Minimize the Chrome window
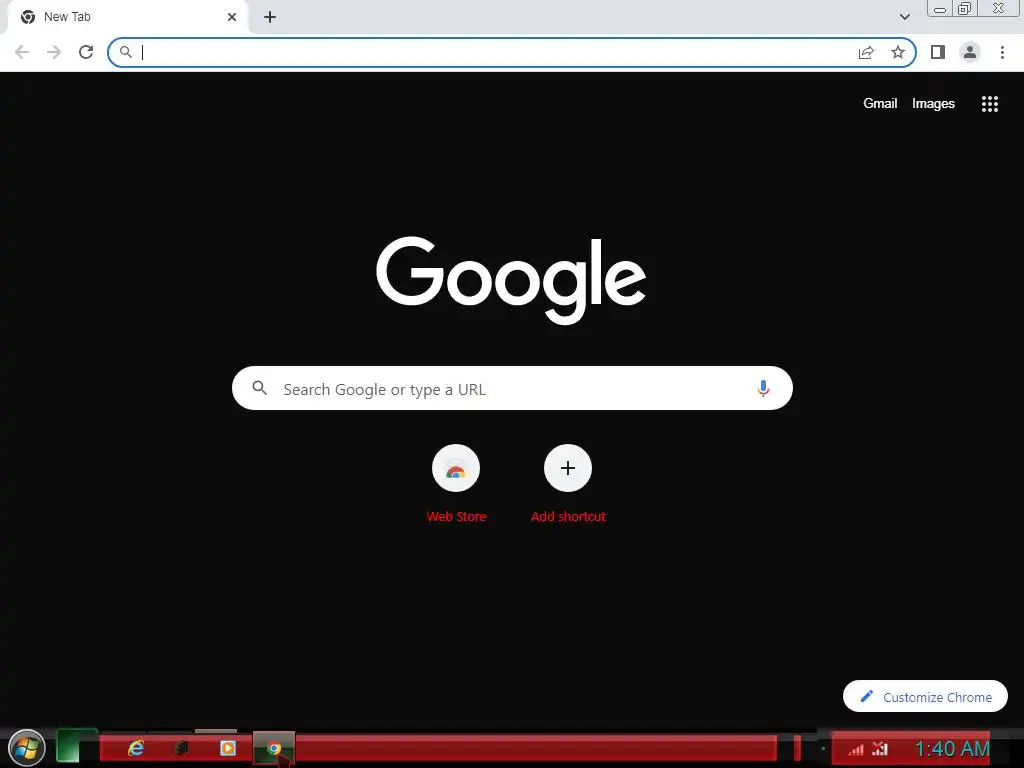Viewport: 1024px width, 768px height. tap(940, 9)
